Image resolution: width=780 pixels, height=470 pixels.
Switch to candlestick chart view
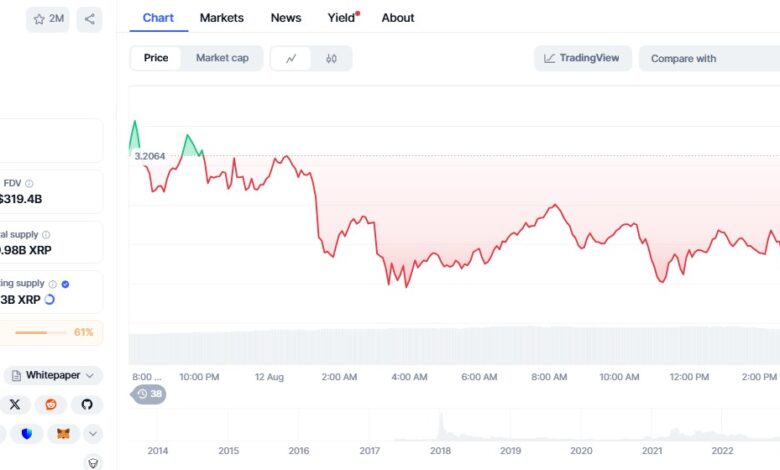click(331, 58)
